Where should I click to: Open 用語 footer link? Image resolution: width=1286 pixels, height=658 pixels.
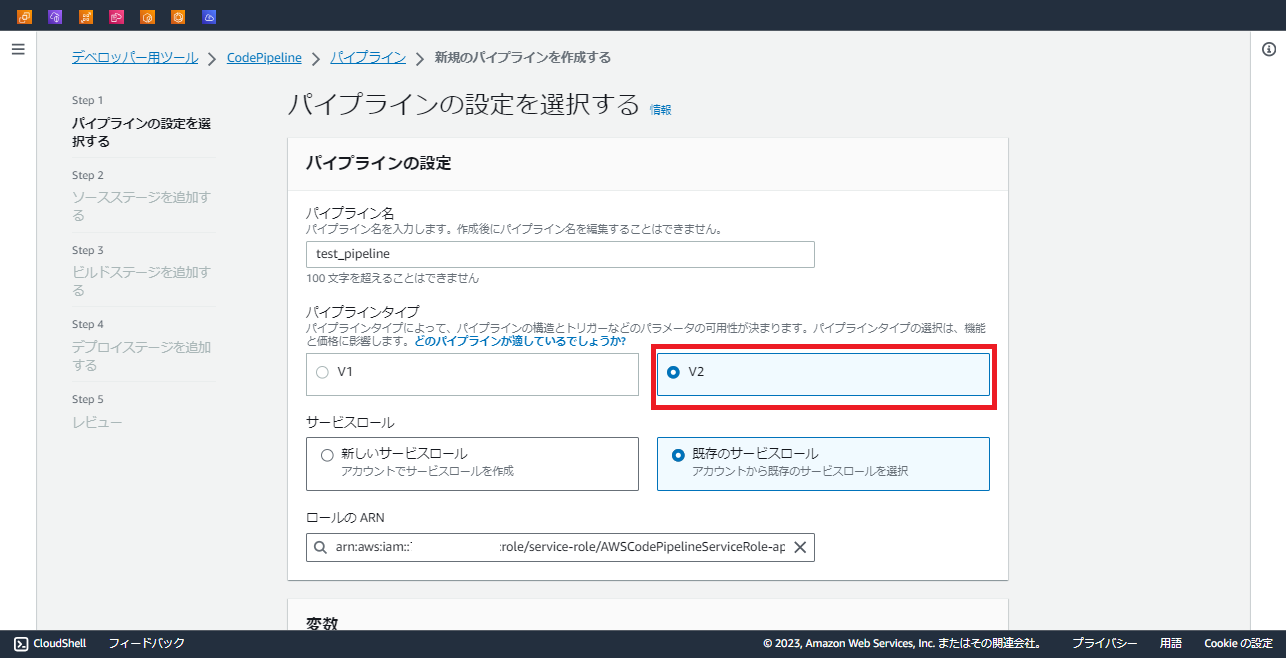point(1171,643)
